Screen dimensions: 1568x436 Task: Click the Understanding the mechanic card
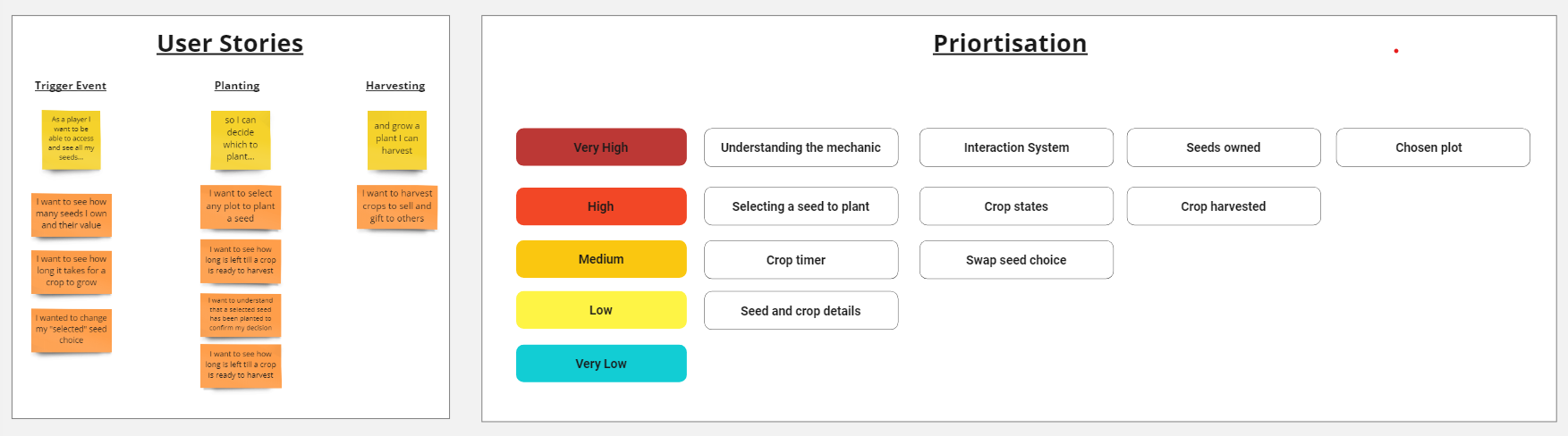[801, 147]
